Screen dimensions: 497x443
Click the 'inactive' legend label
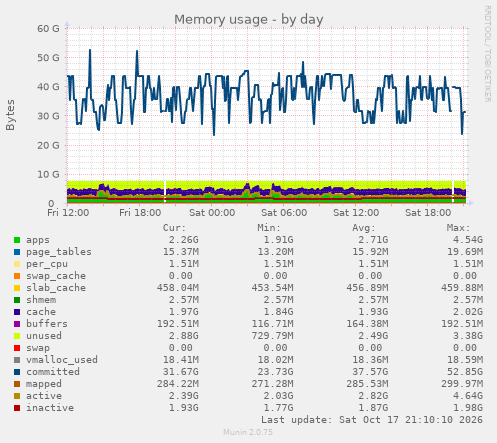click(x=50, y=408)
